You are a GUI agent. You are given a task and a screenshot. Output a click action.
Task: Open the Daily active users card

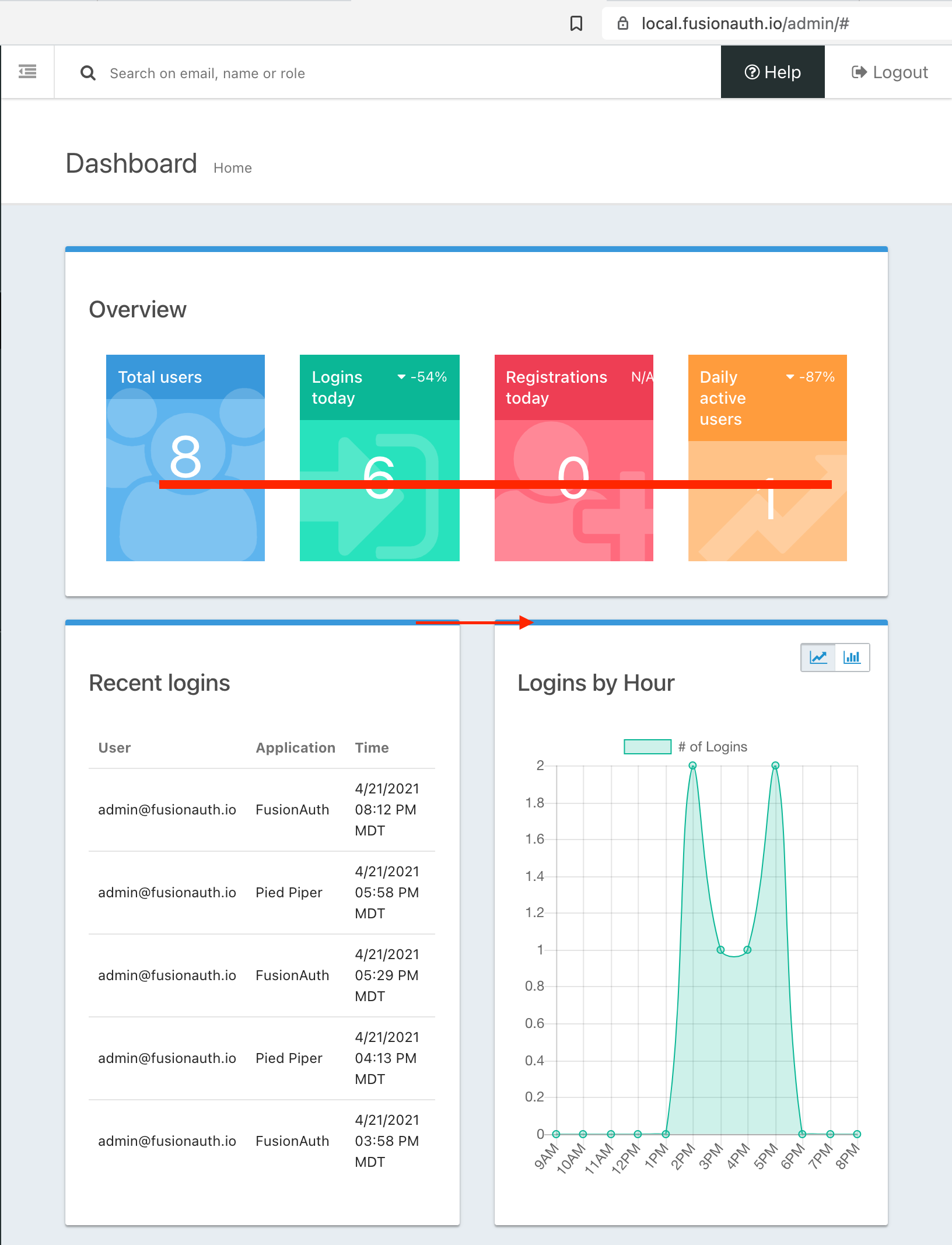point(768,458)
